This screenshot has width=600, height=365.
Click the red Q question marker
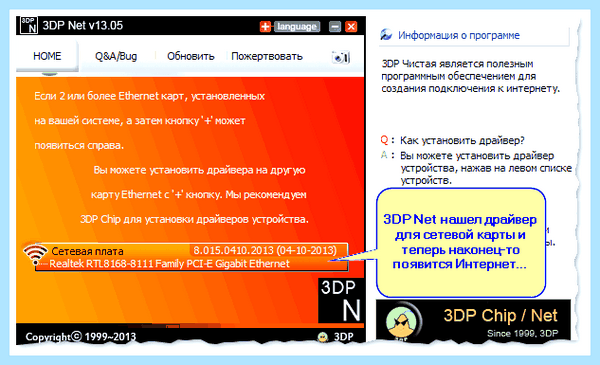[384, 140]
